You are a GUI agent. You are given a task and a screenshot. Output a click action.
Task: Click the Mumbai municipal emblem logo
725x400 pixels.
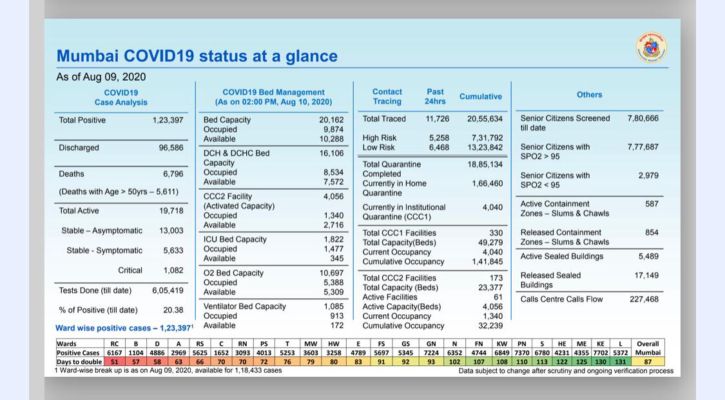(x=648, y=48)
